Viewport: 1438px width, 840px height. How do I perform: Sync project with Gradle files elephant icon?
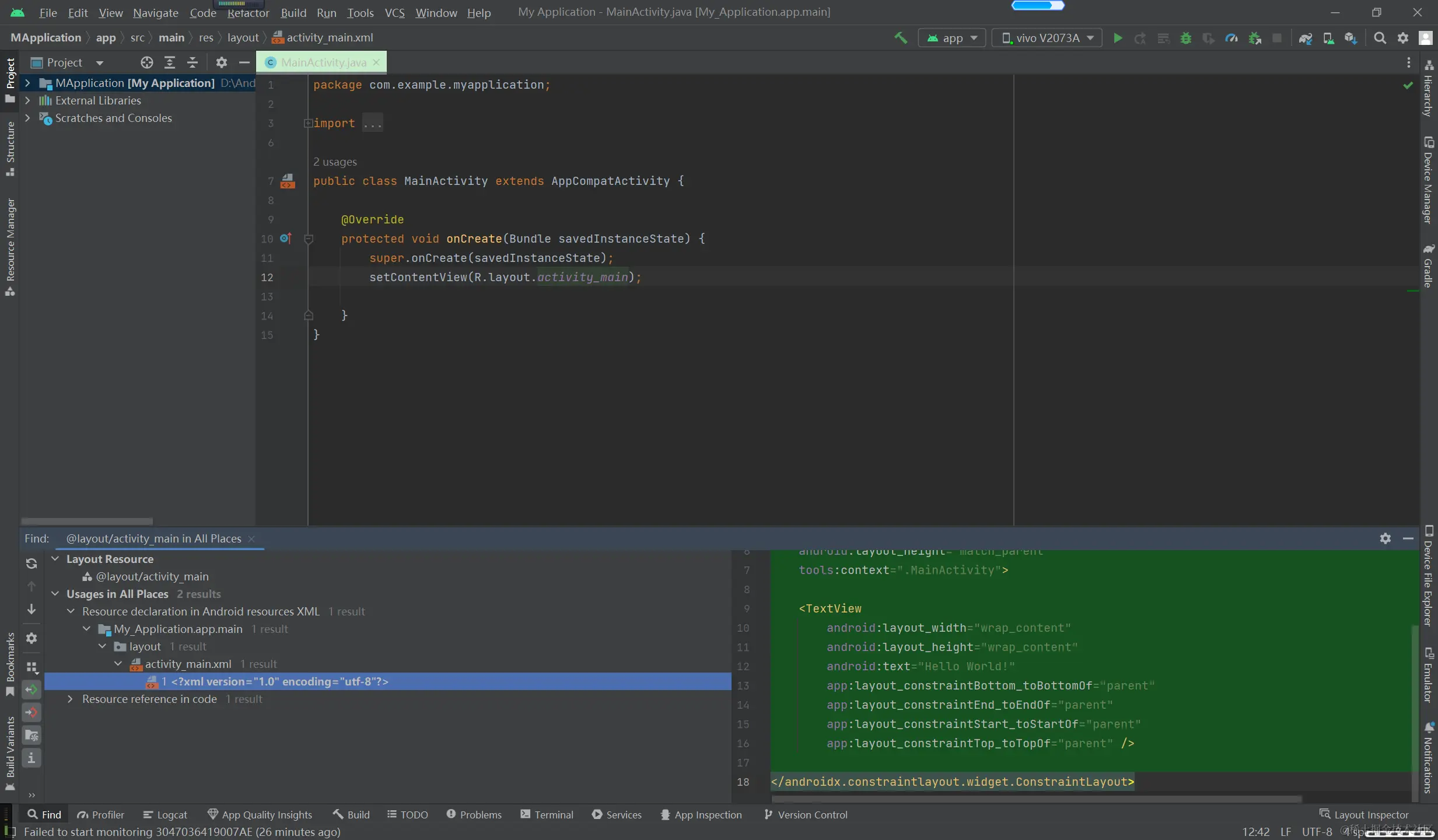tap(1306, 38)
